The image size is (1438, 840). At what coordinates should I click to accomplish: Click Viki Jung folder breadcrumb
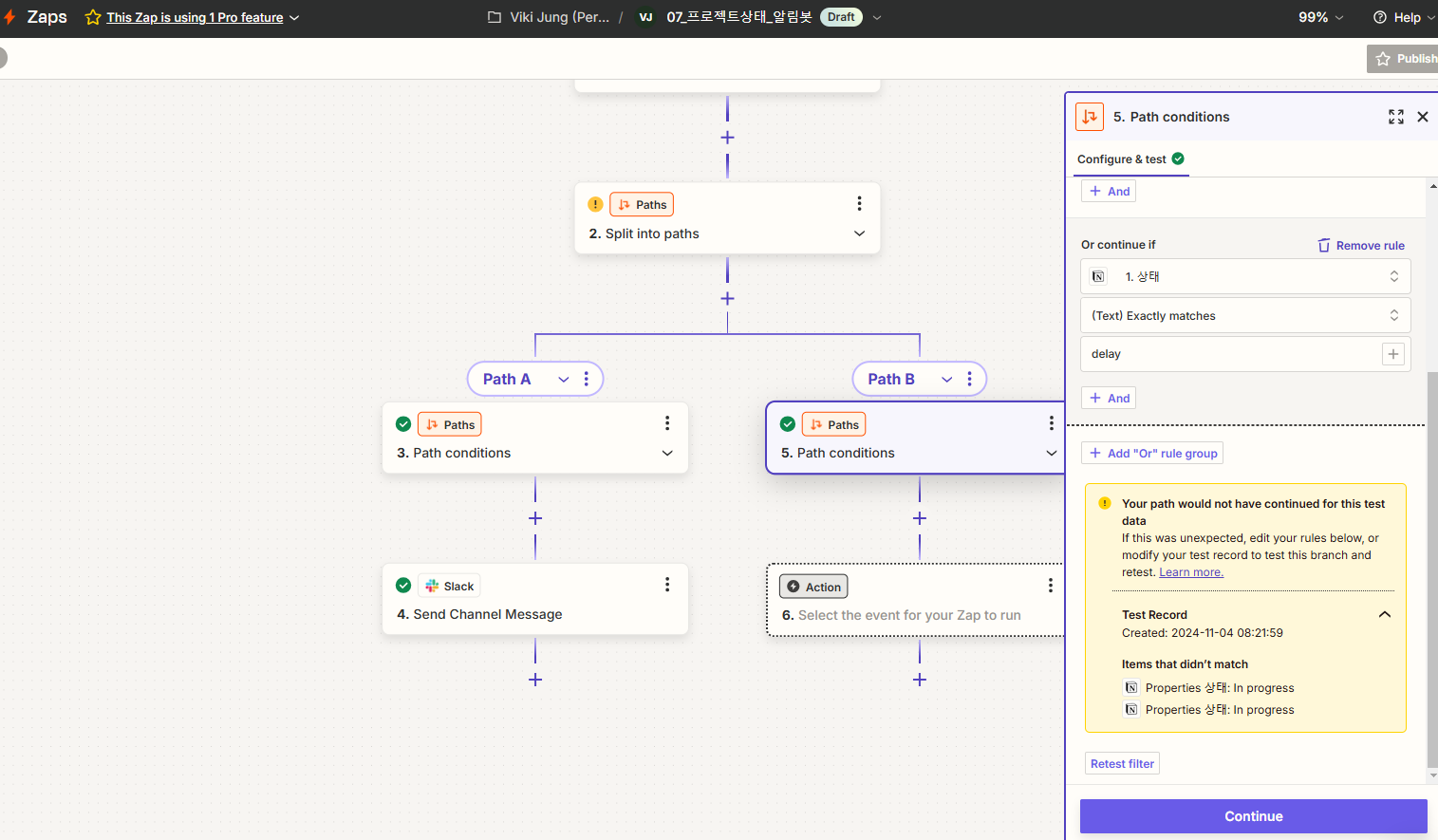(559, 17)
